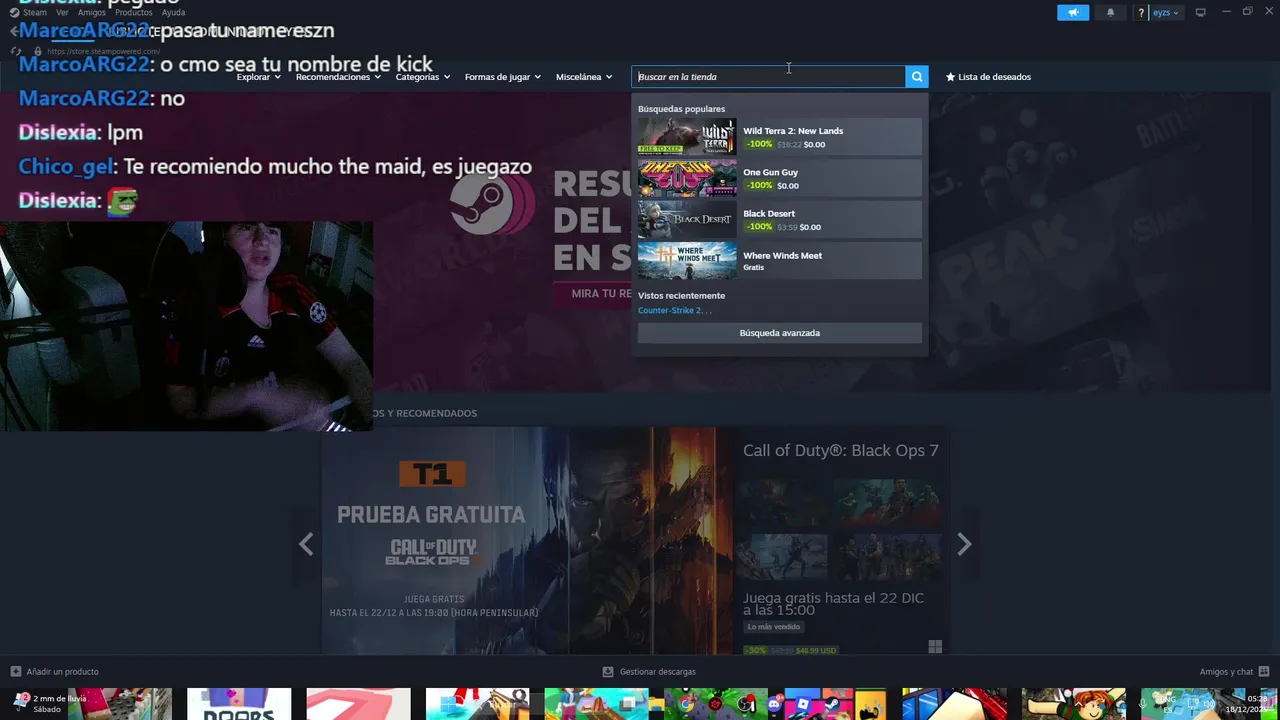1280x720 pixels.
Task: Click the store URL in address bar
Action: click(x=103, y=51)
